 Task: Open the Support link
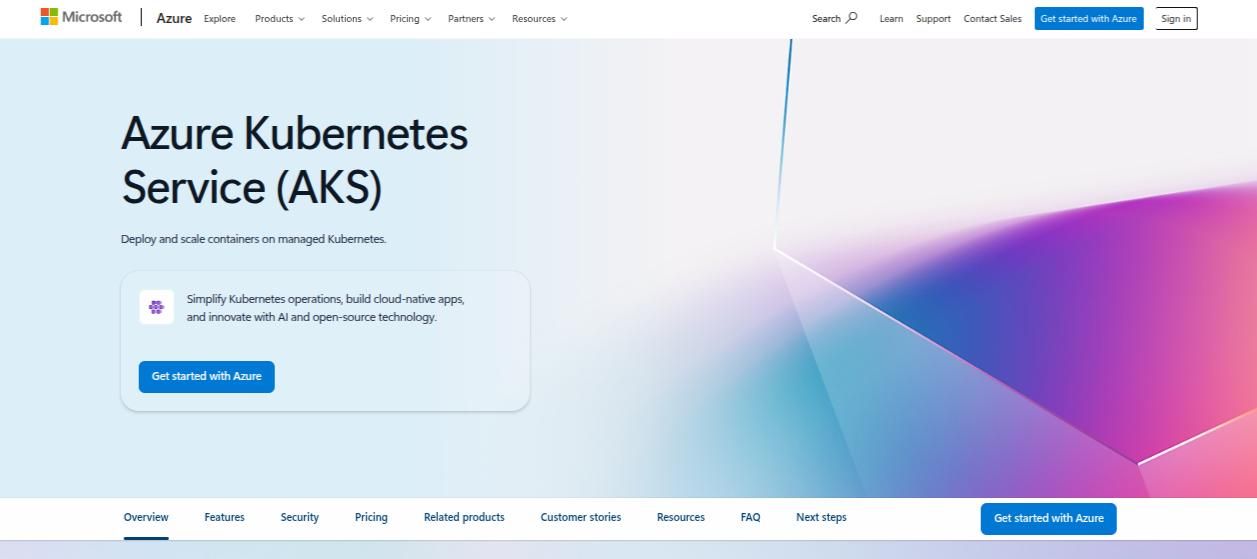coord(933,18)
